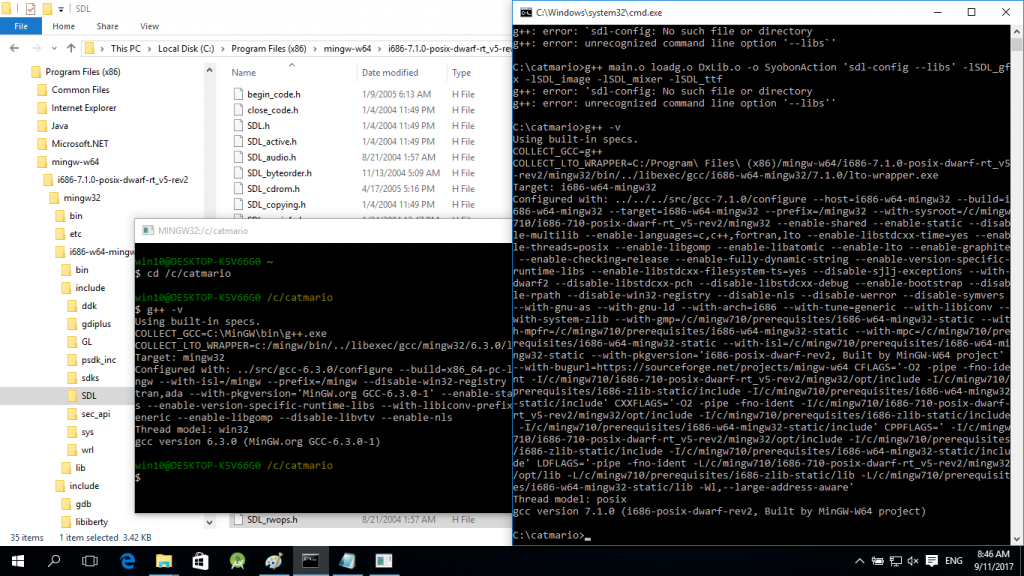Open Common Files folder in tree
This screenshot has height=576, width=1024.
coord(80,89)
